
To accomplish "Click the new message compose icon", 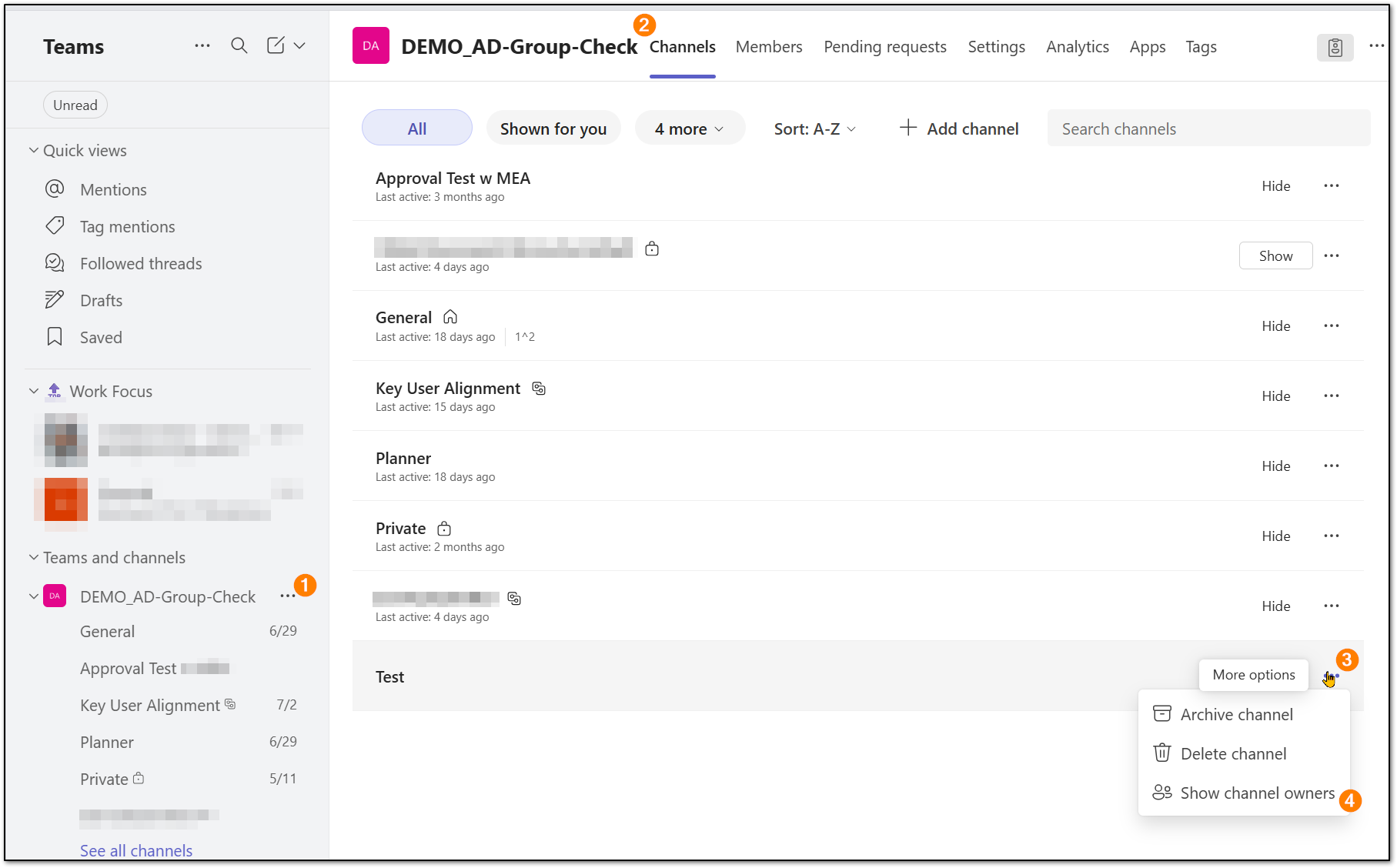I will click(x=276, y=46).
